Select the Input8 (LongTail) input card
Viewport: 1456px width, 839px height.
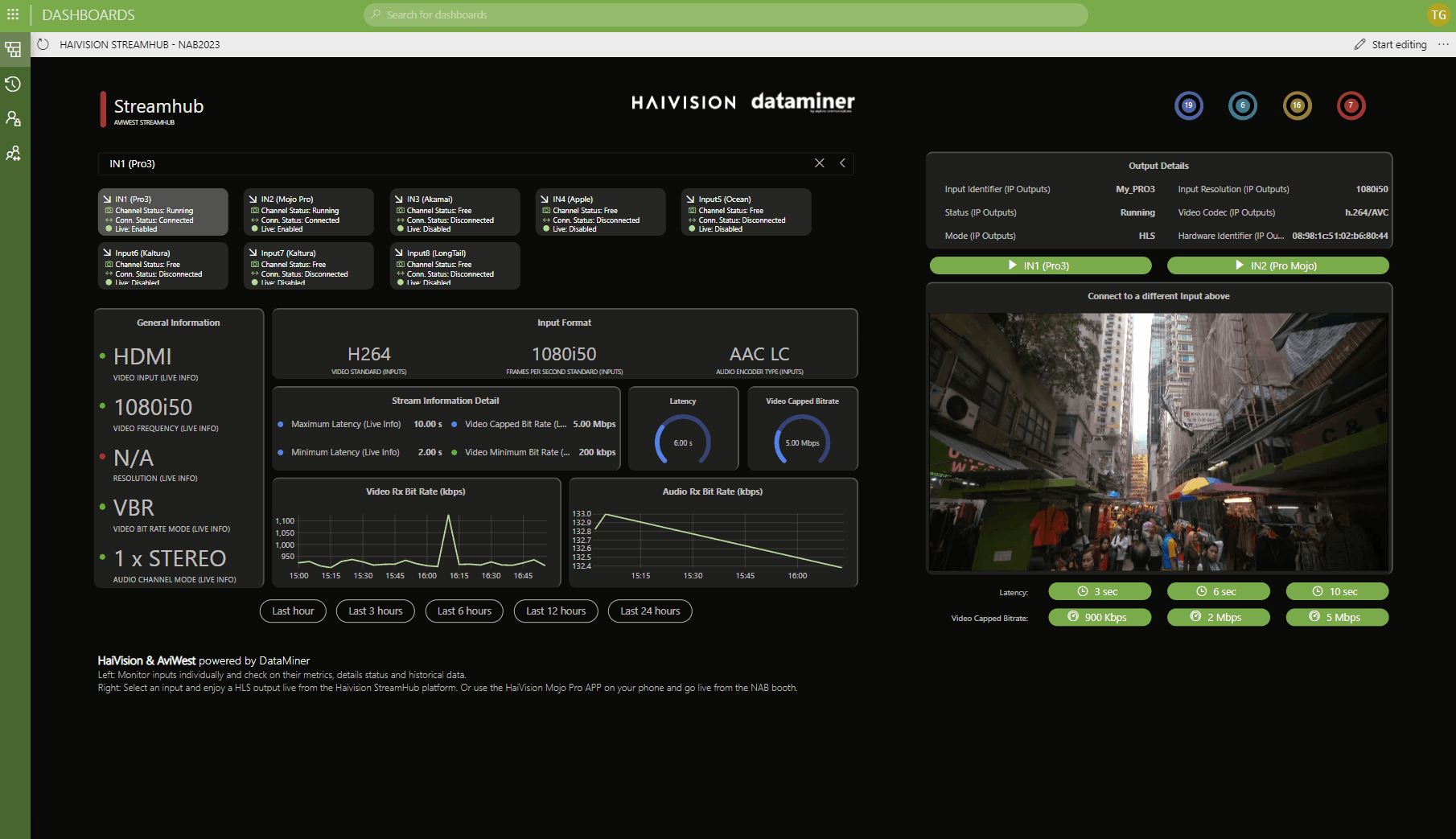(454, 265)
